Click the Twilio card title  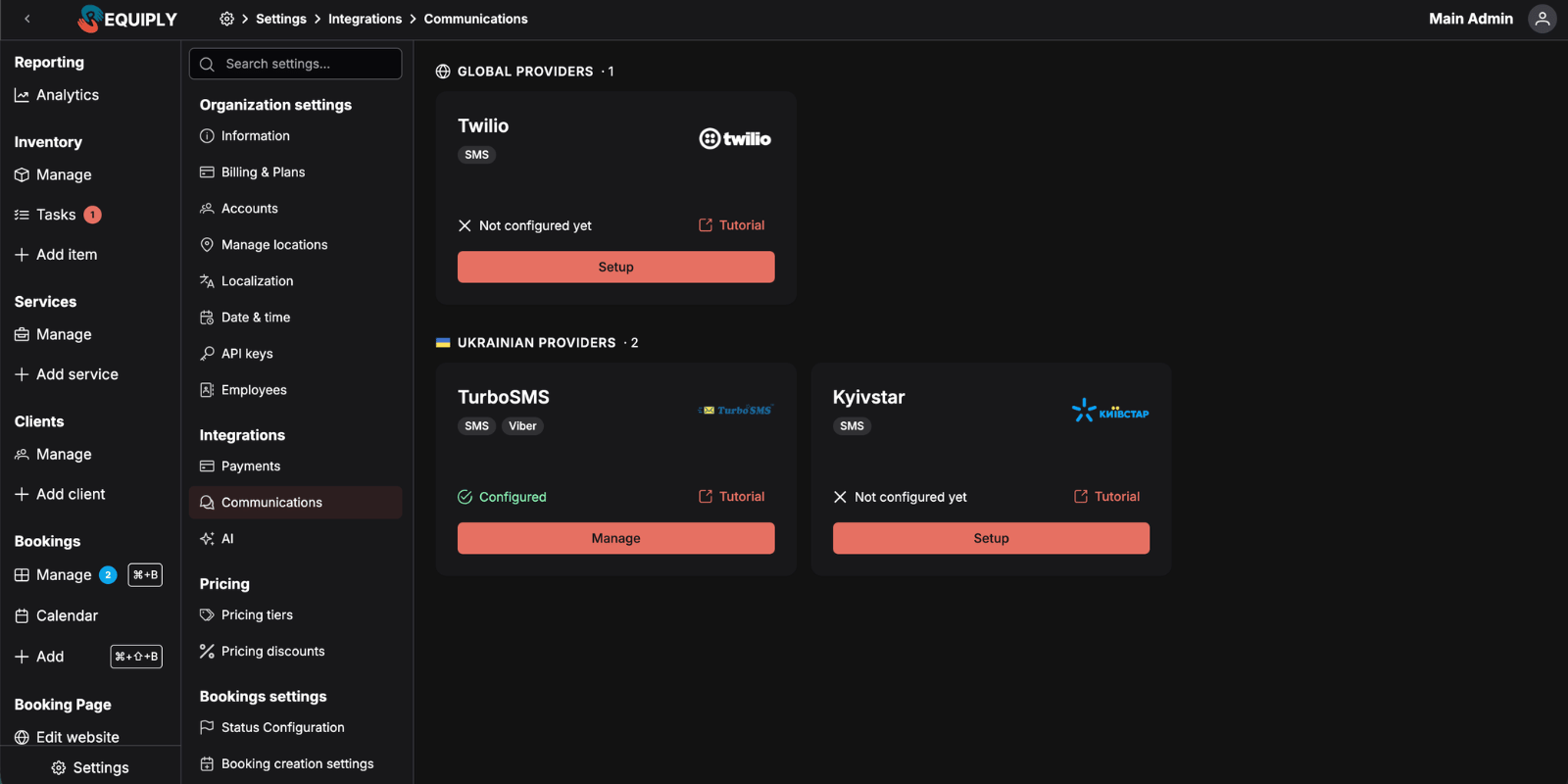click(483, 125)
